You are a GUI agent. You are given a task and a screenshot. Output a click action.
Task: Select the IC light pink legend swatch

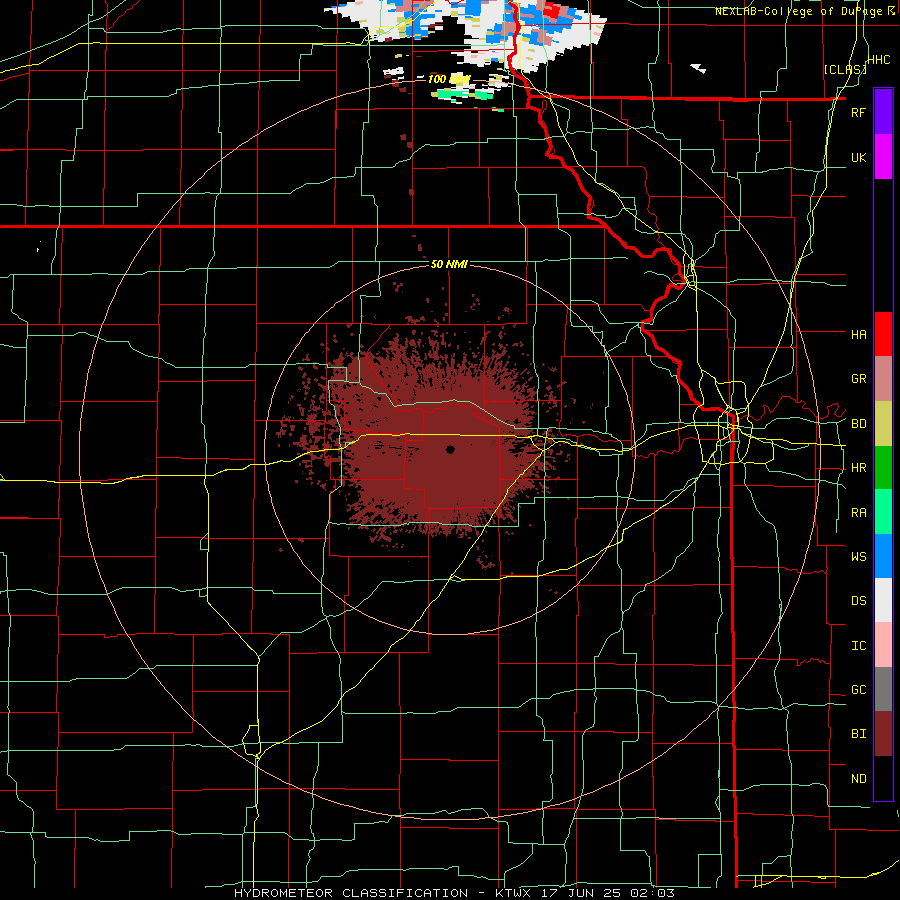point(883,645)
